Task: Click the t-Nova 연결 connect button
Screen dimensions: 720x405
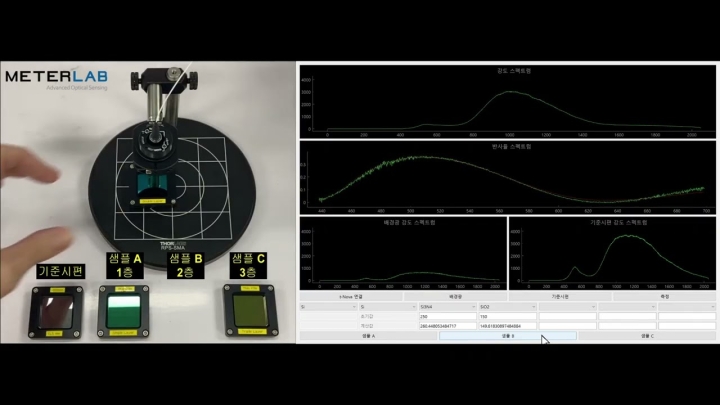Action: click(x=351, y=297)
